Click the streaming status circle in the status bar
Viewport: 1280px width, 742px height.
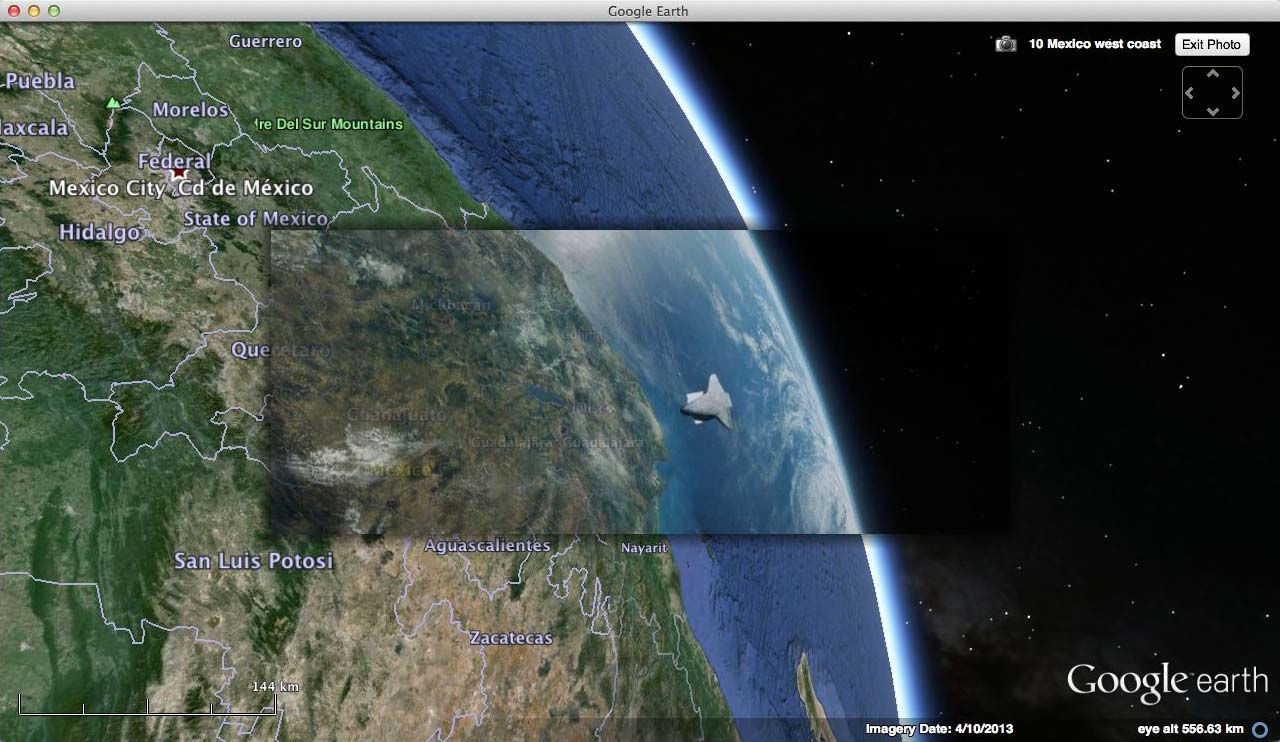click(1261, 730)
